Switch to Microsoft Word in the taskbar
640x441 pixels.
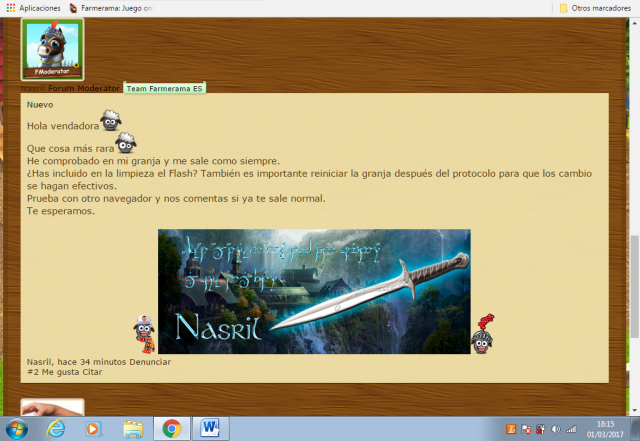[210, 428]
